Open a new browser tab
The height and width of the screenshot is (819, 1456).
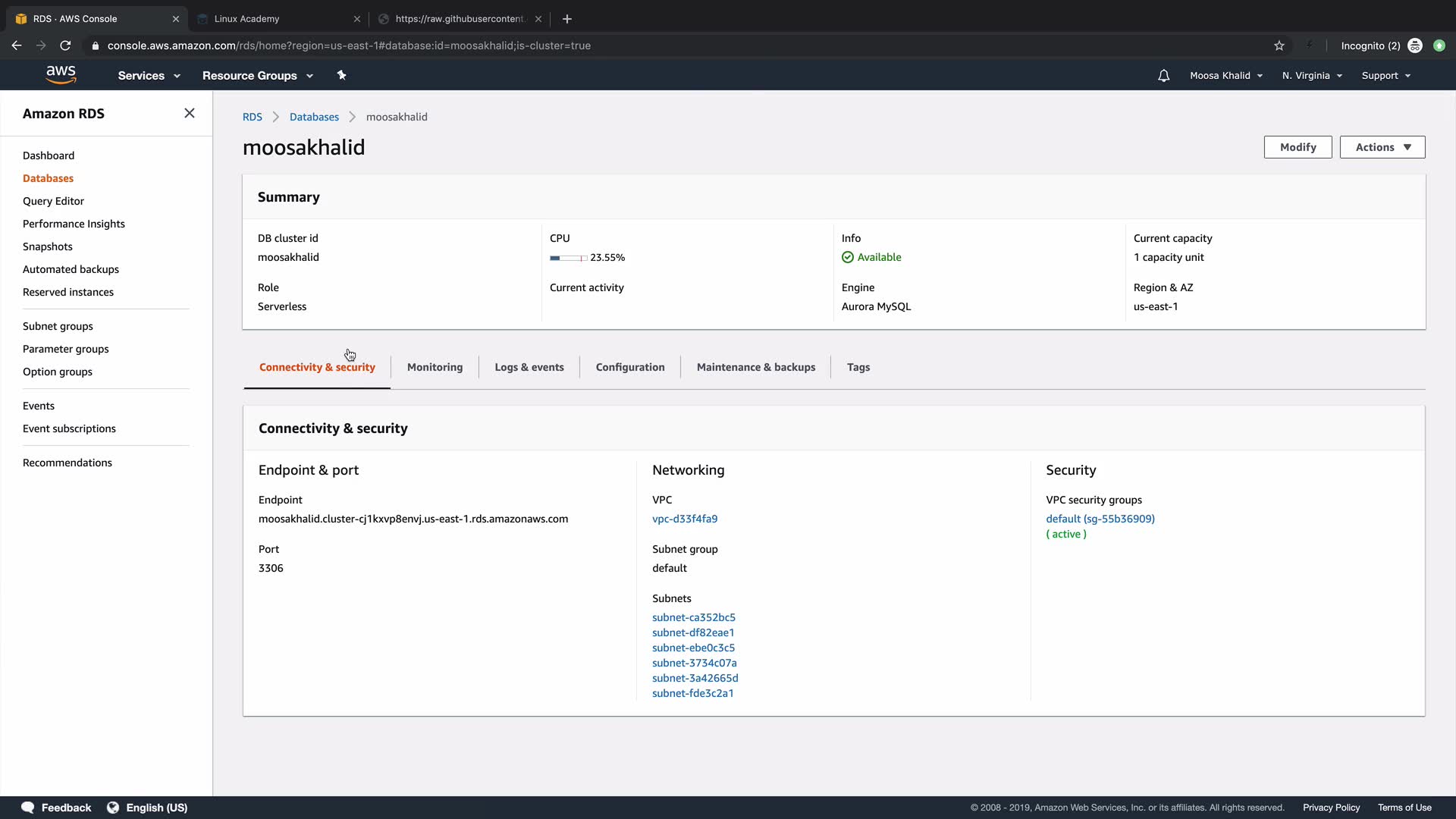click(x=567, y=19)
